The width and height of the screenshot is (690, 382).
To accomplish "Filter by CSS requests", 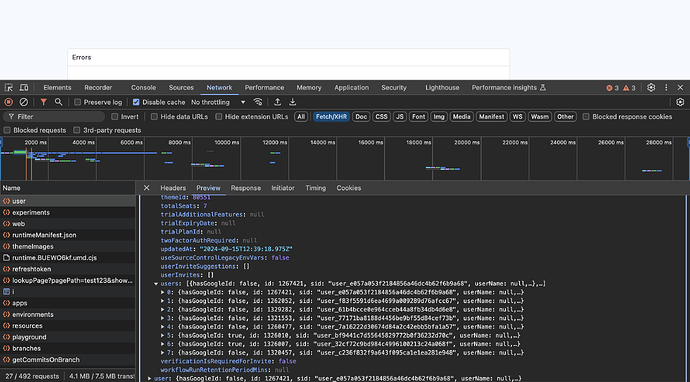I will (x=382, y=117).
